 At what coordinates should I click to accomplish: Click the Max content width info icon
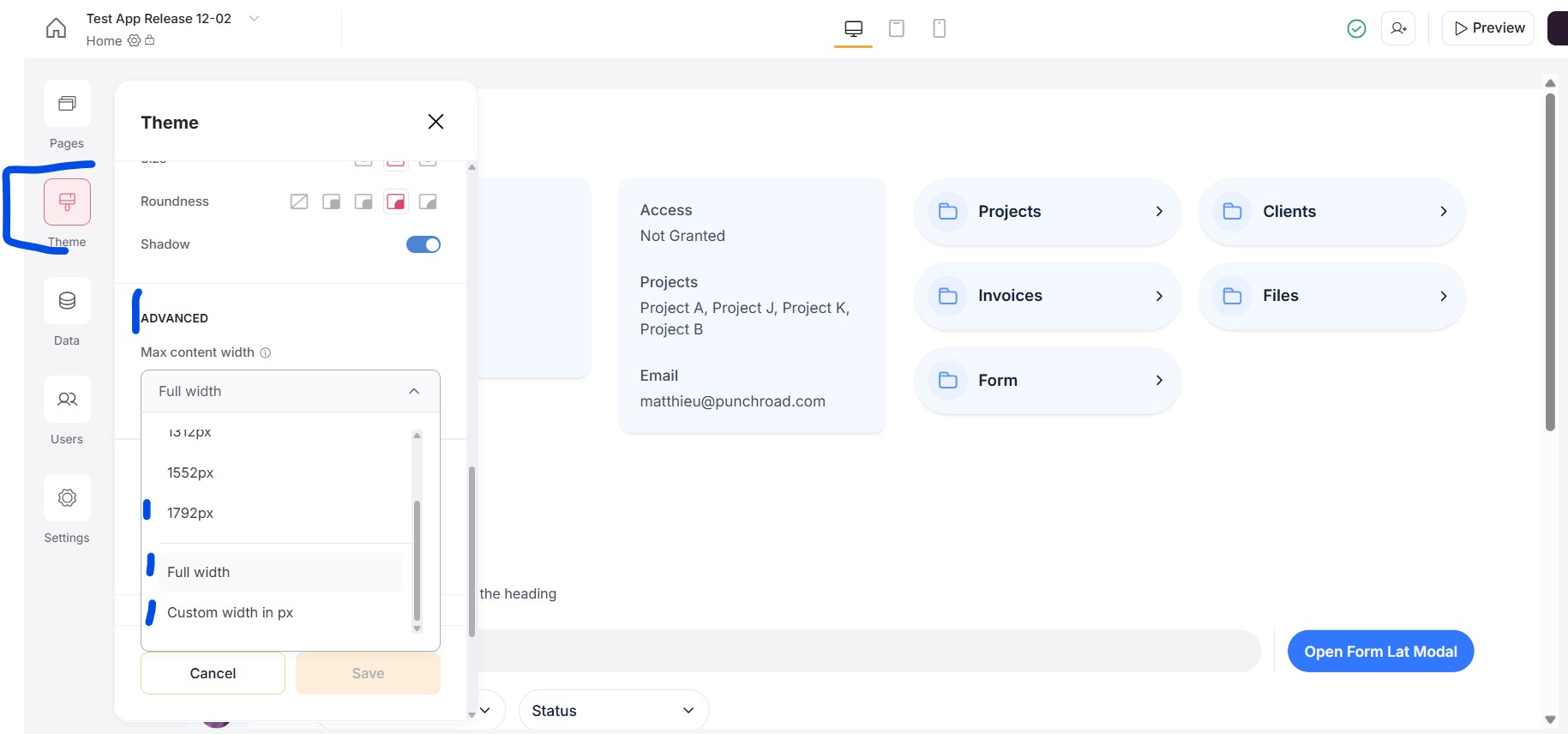pos(266,352)
